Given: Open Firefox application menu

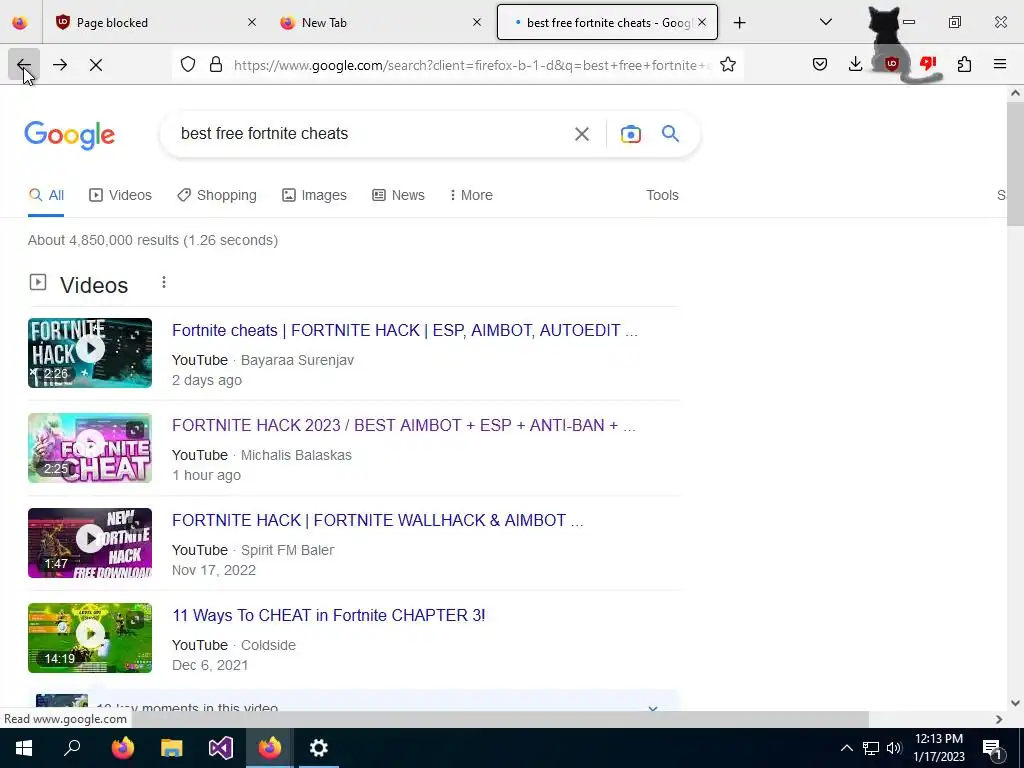Looking at the screenshot, I should pyautogui.click(x=1000, y=64).
